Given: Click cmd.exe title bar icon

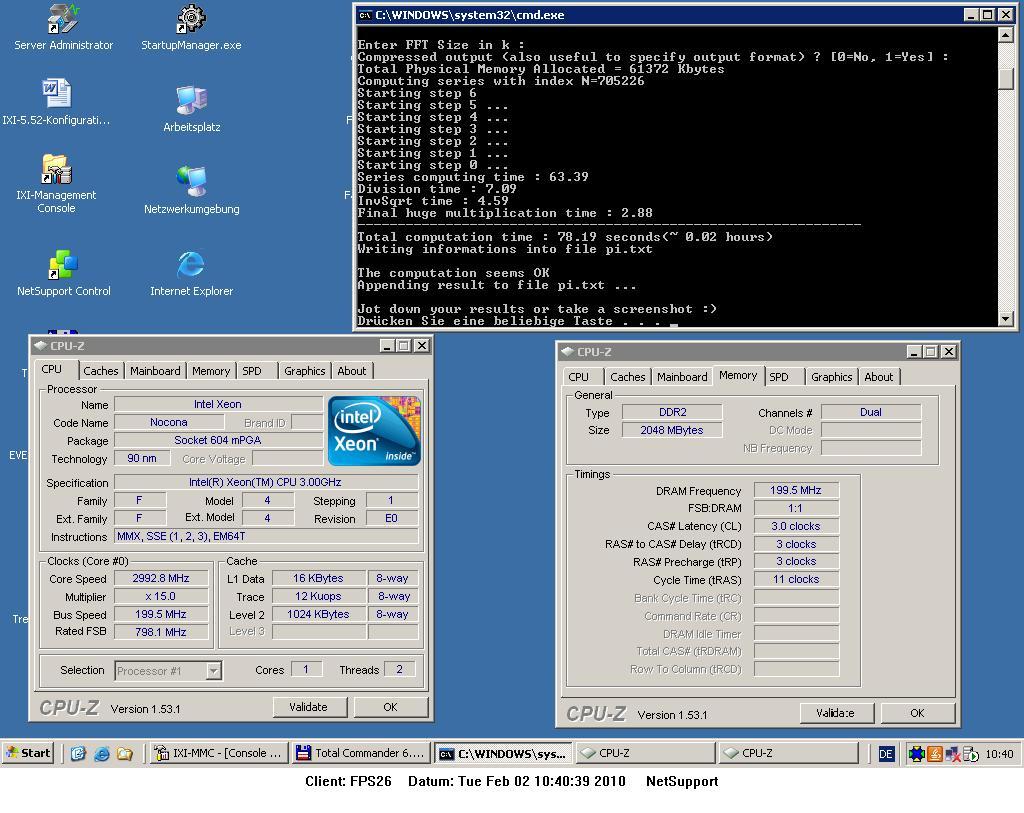Looking at the screenshot, I should [x=366, y=15].
